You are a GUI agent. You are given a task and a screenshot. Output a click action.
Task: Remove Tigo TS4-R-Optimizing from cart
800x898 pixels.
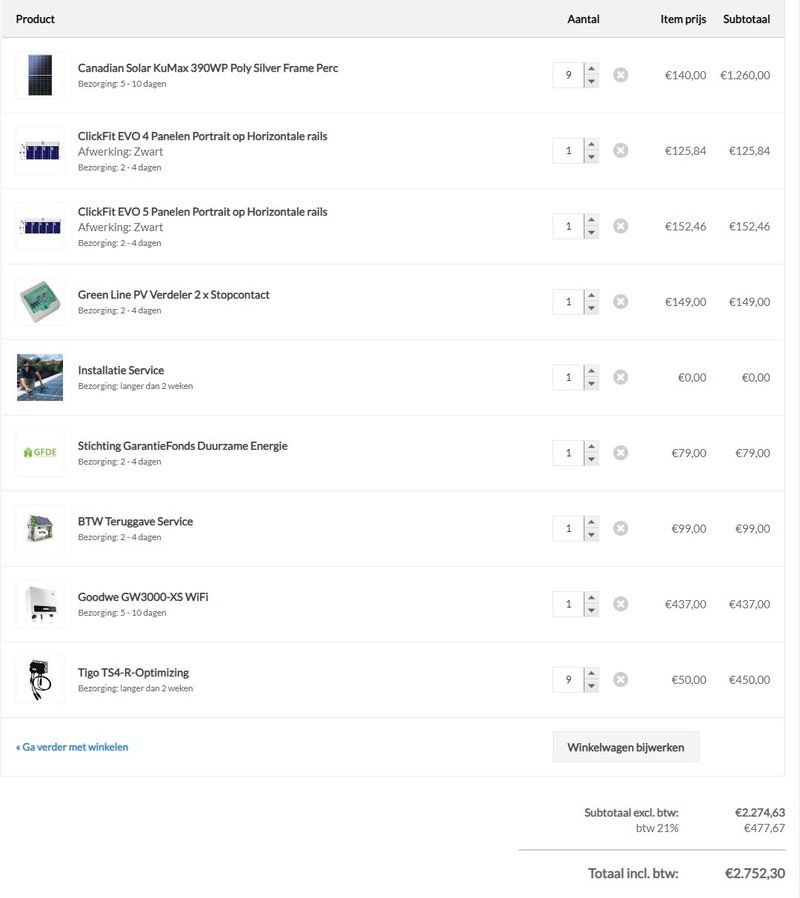coord(620,680)
